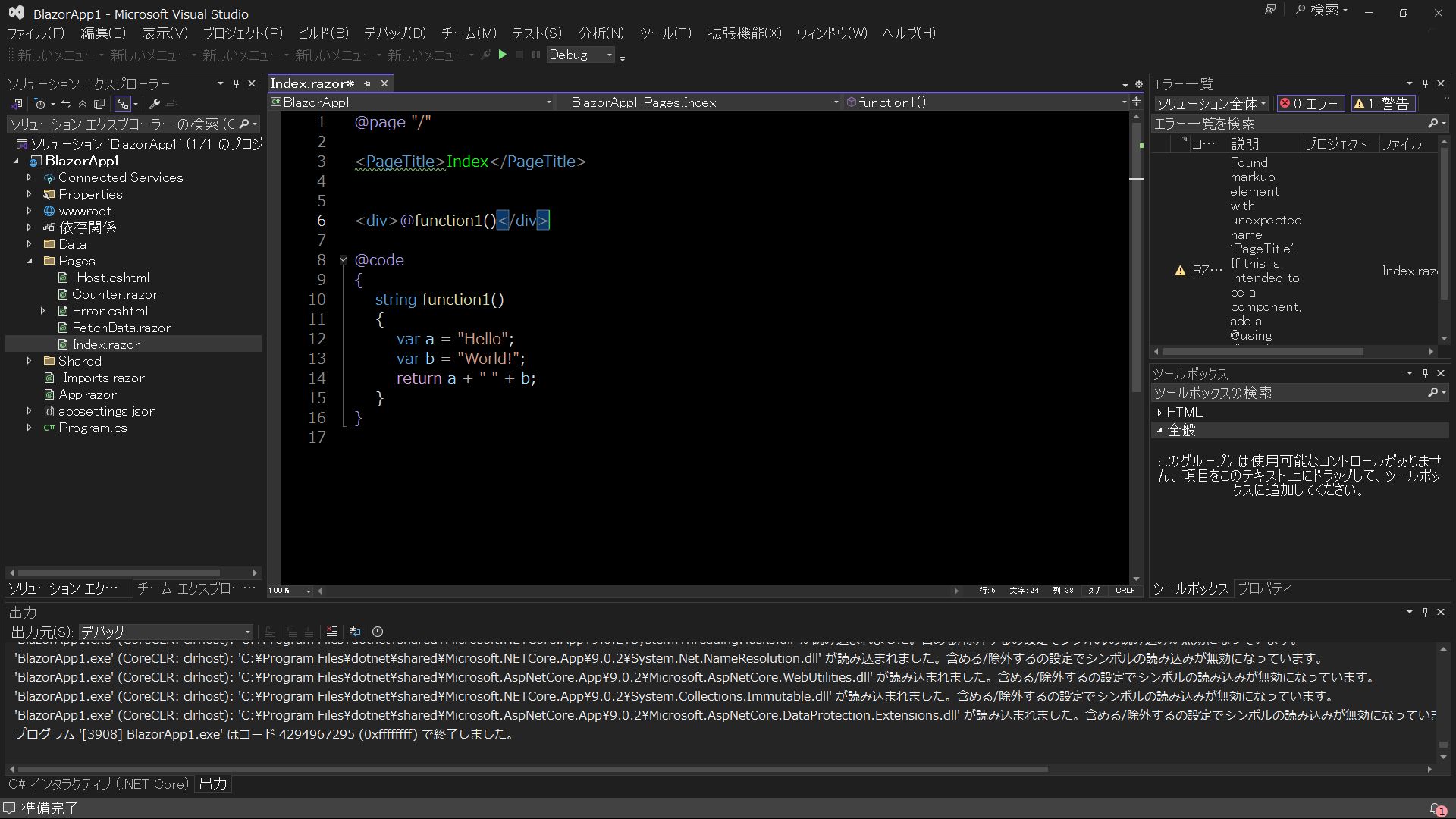This screenshot has width=1456, height=819.
Task: Collapse 全般 group in Toolbox
Action: 1159,430
